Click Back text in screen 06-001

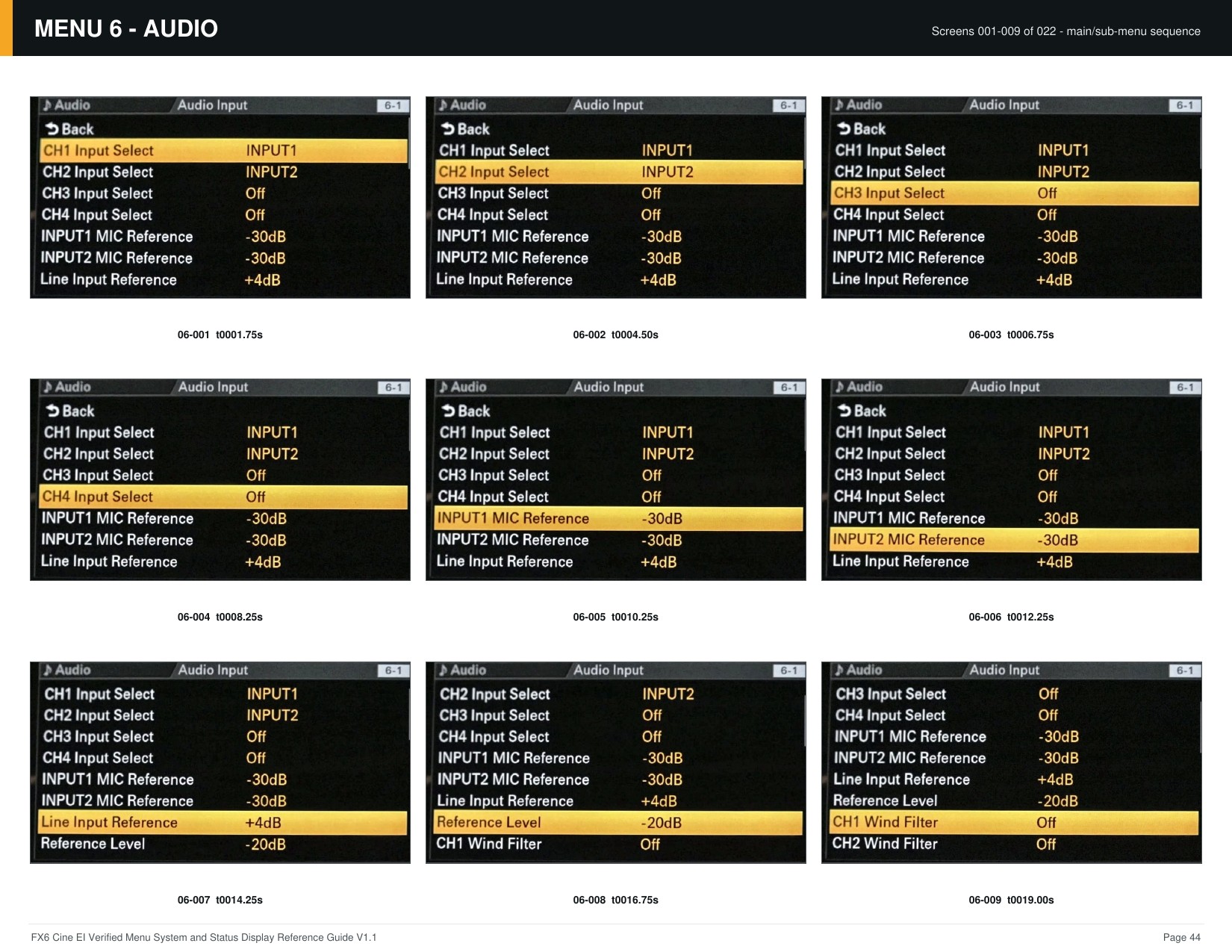(78, 129)
